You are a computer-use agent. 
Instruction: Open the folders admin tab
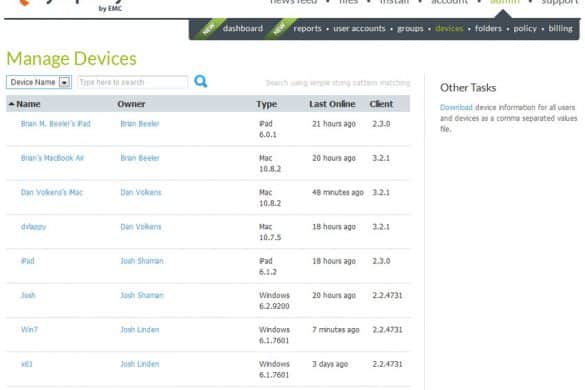pos(488,28)
